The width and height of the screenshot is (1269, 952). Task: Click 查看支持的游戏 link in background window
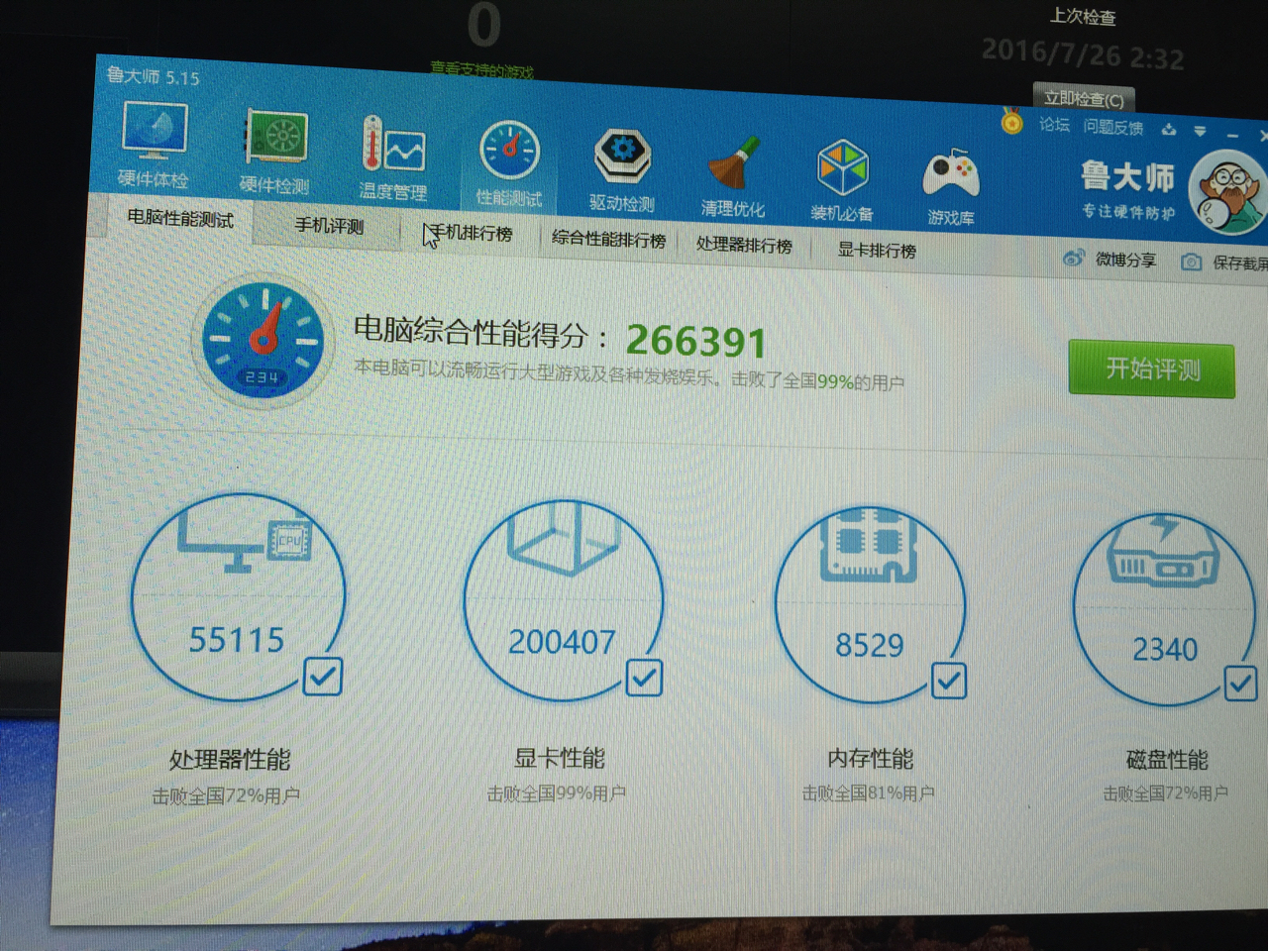pyautogui.click(x=482, y=71)
